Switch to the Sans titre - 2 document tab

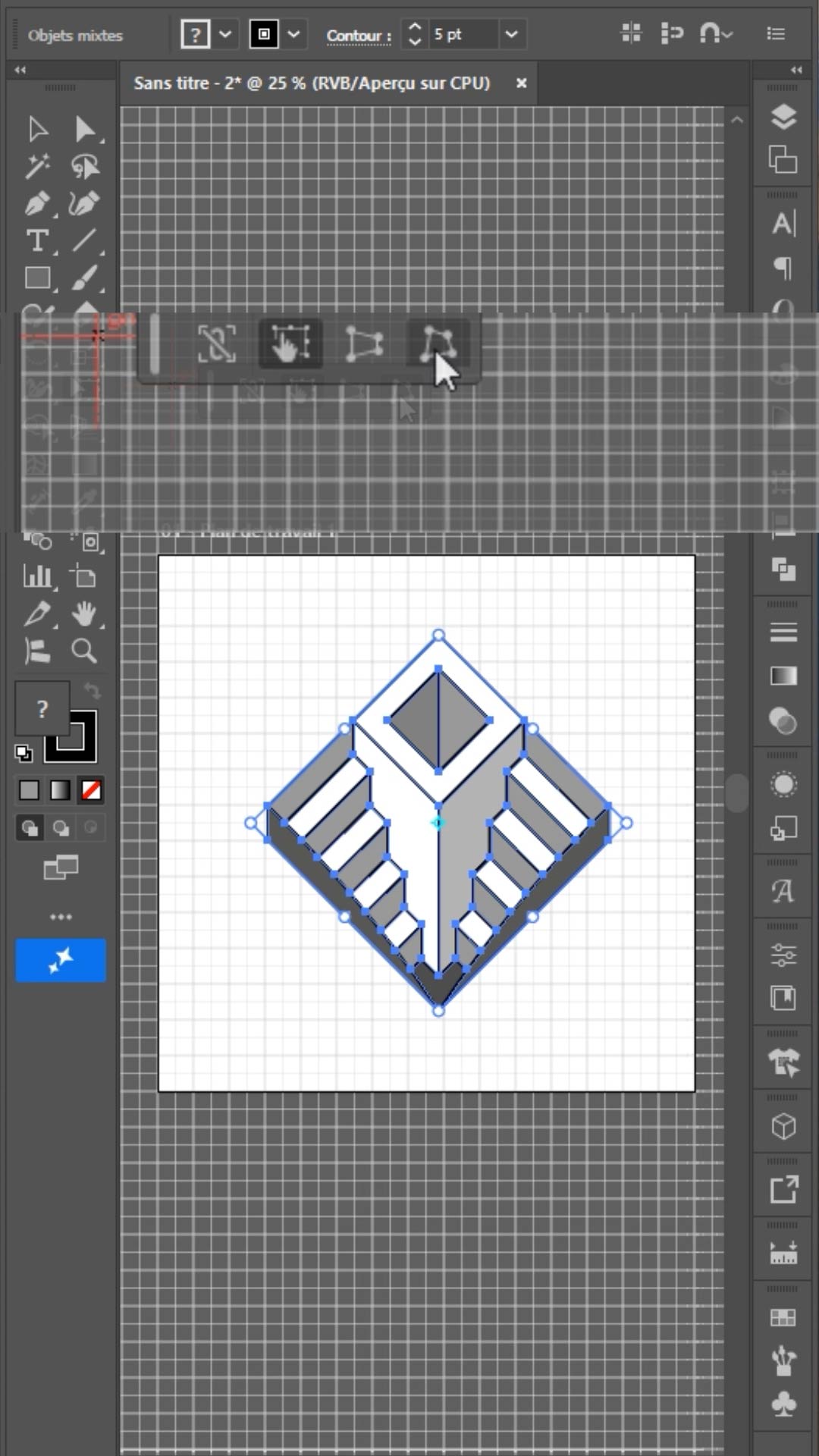coord(312,83)
